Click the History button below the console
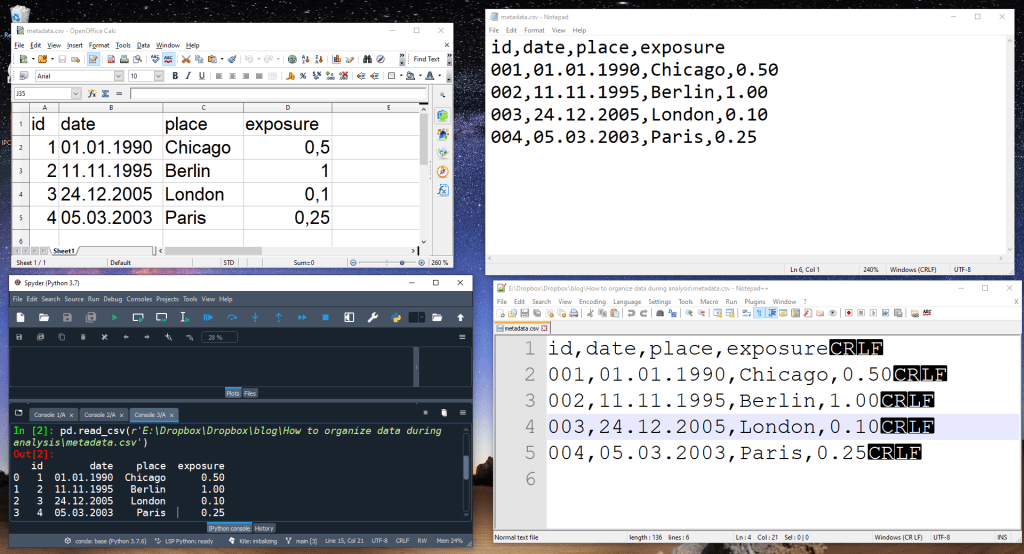 pyautogui.click(x=264, y=528)
